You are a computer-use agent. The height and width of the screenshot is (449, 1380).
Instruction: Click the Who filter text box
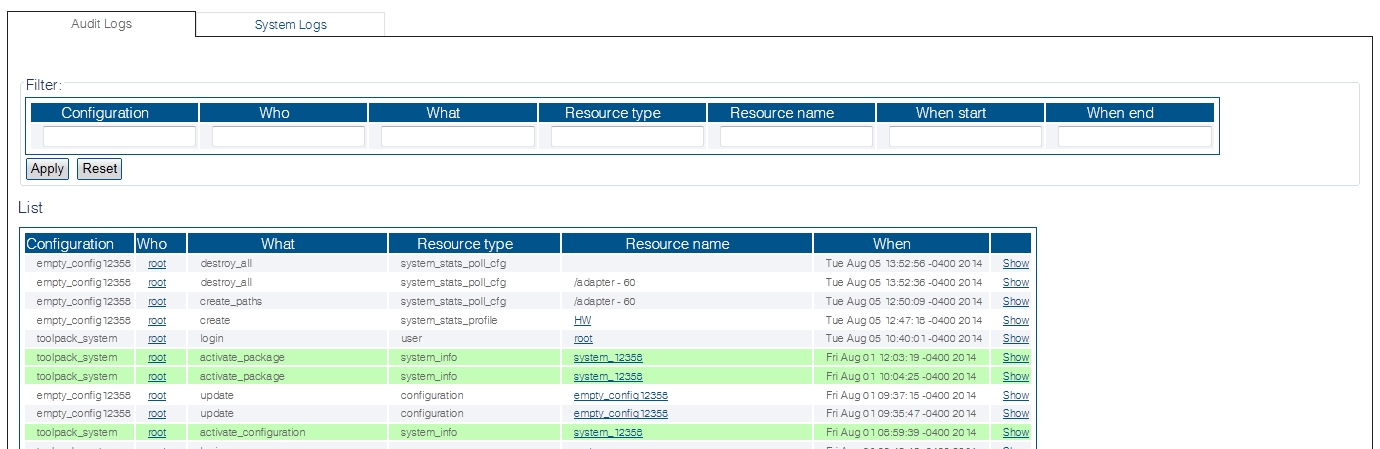click(288, 137)
